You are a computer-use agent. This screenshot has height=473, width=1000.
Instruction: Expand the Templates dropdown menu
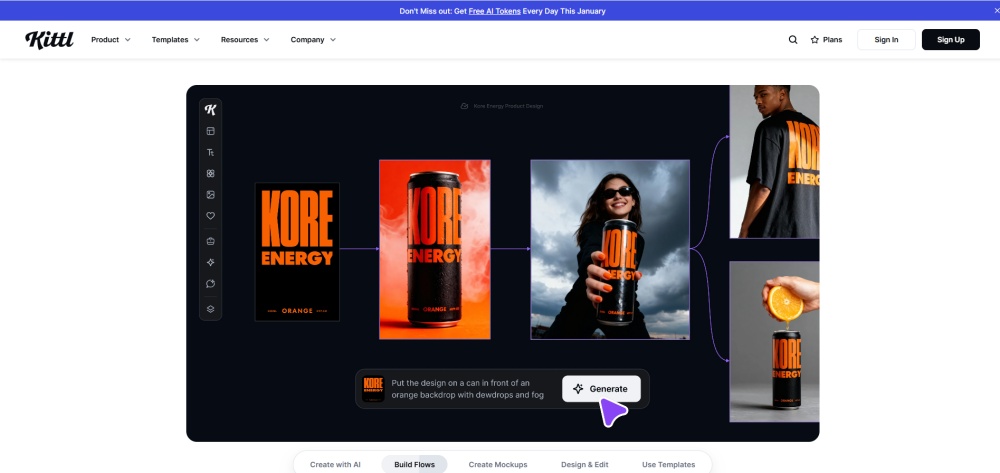175,40
